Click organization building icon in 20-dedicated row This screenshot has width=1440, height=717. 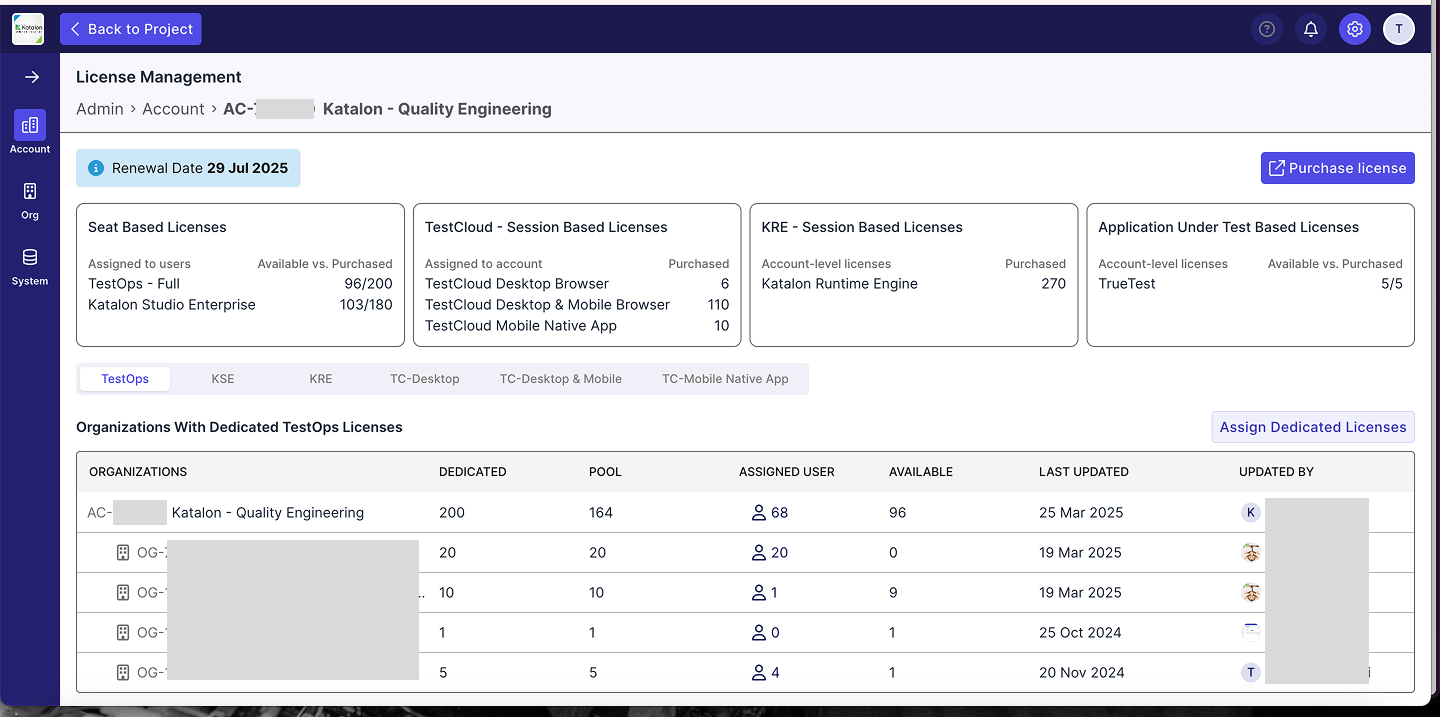click(123, 553)
